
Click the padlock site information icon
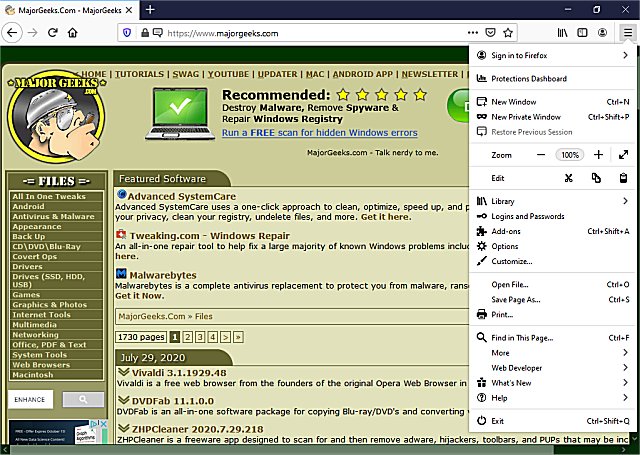point(144,33)
